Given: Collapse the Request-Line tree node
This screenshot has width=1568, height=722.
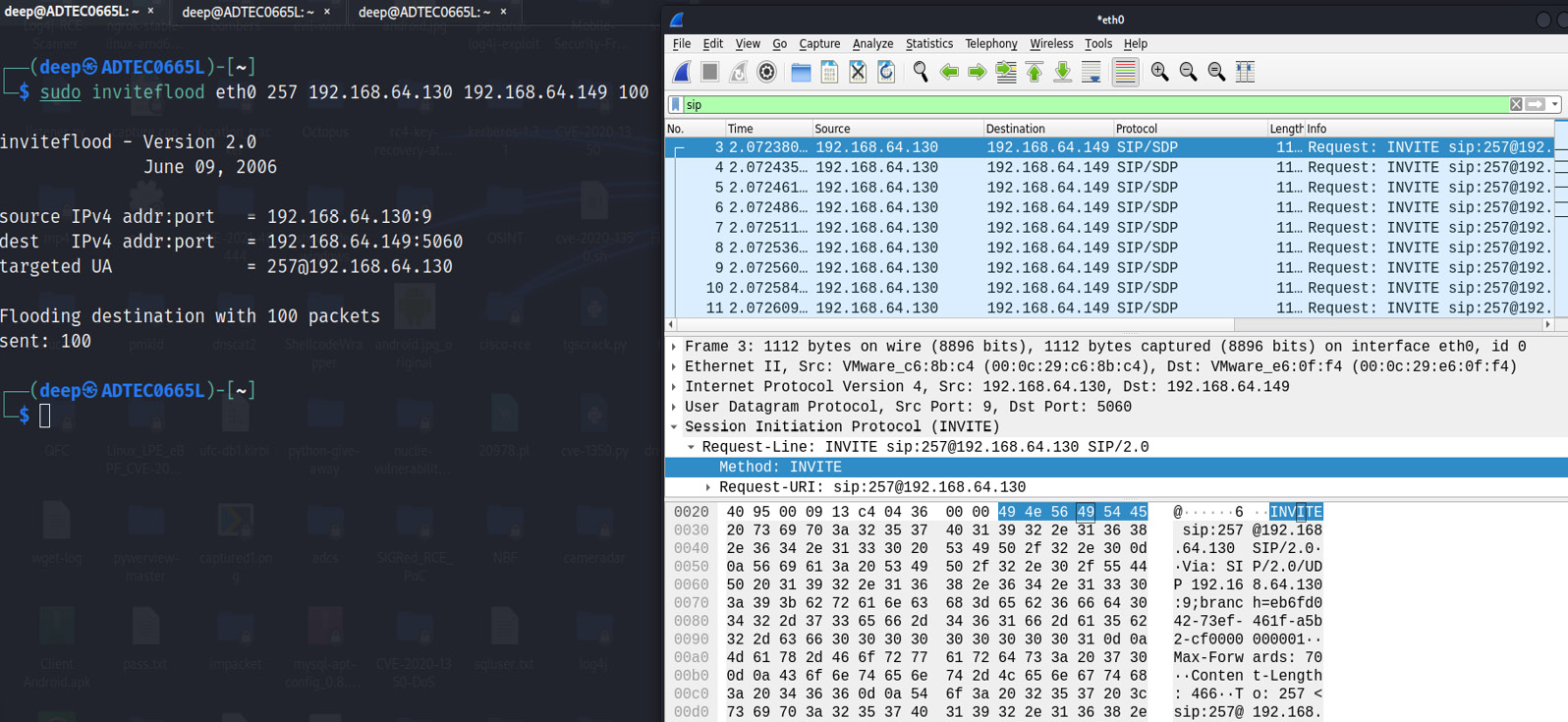Looking at the screenshot, I should [691, 447].
